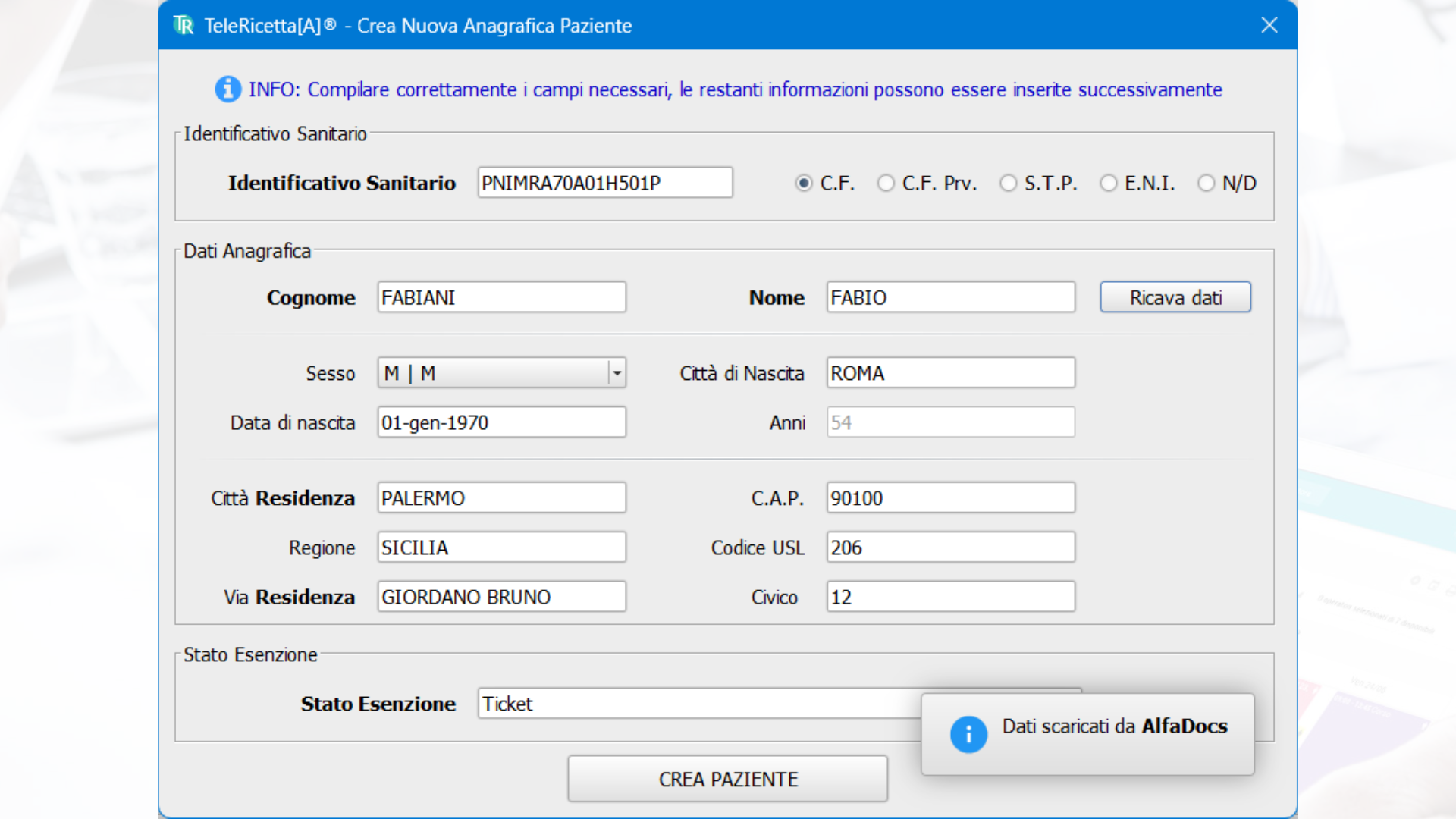Viewport: 1456px width, 819px height.
Task: Select the C.F. radio button
Action: click(804, 184)
